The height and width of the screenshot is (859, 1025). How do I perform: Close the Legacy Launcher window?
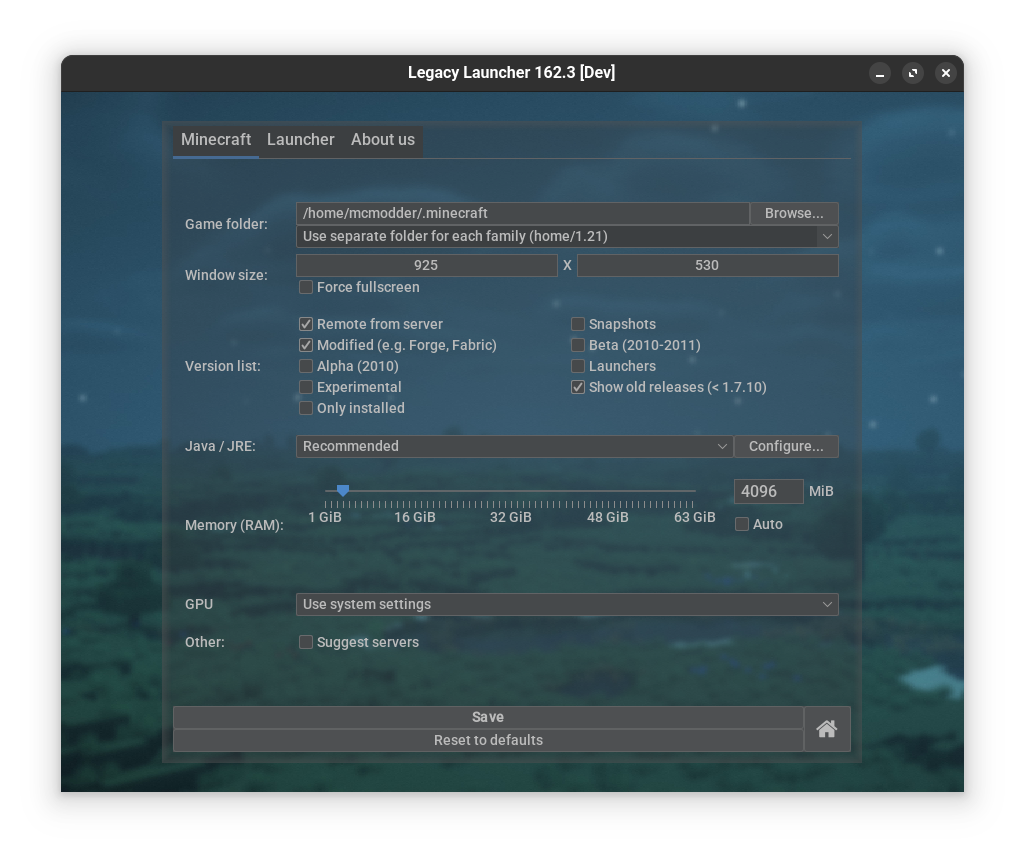(x=945, y=73)
